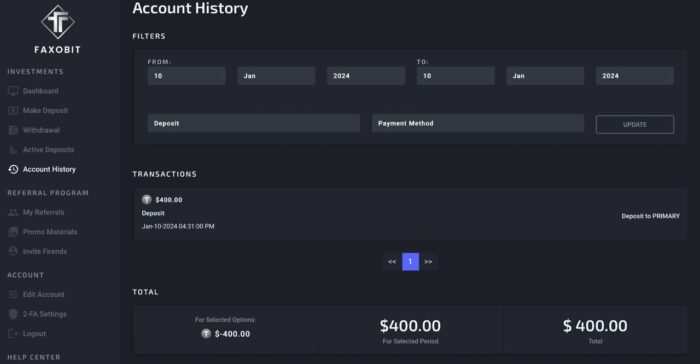Open the TO day dropdown
This screenshot has width=700, height=364.
[x=456, y=76]
